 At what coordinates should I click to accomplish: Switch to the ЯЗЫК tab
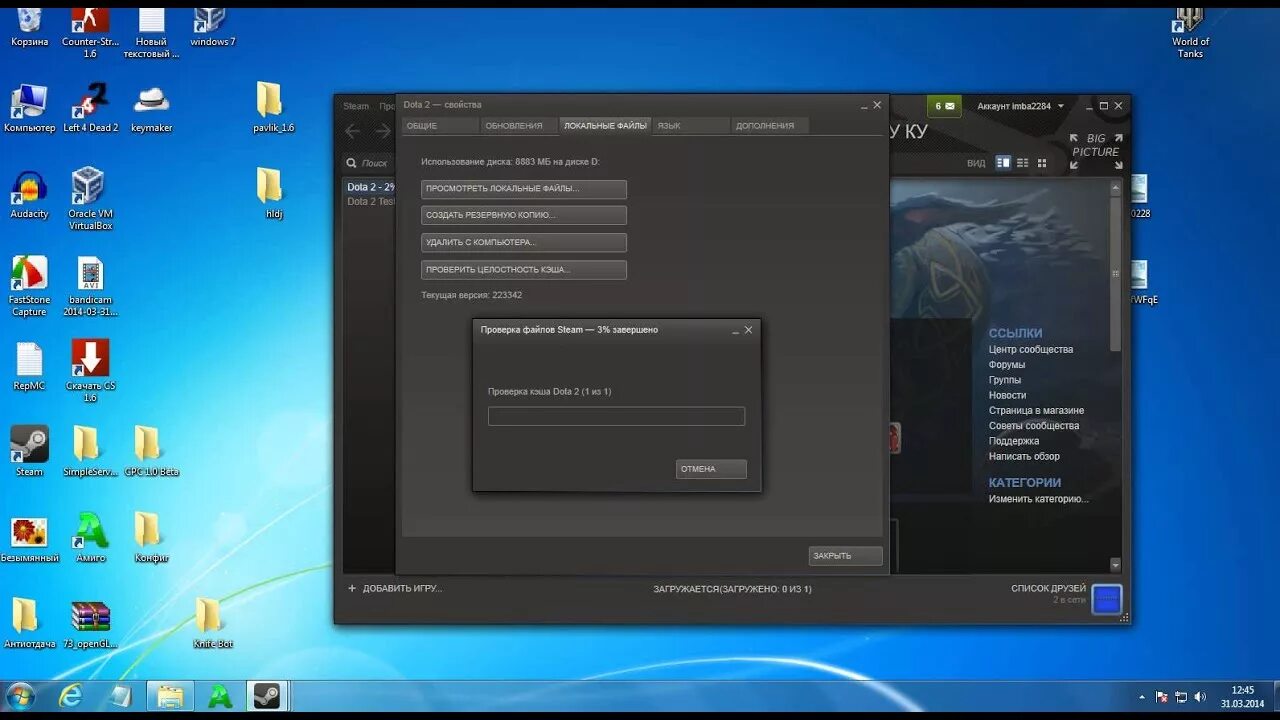(692, 126)
